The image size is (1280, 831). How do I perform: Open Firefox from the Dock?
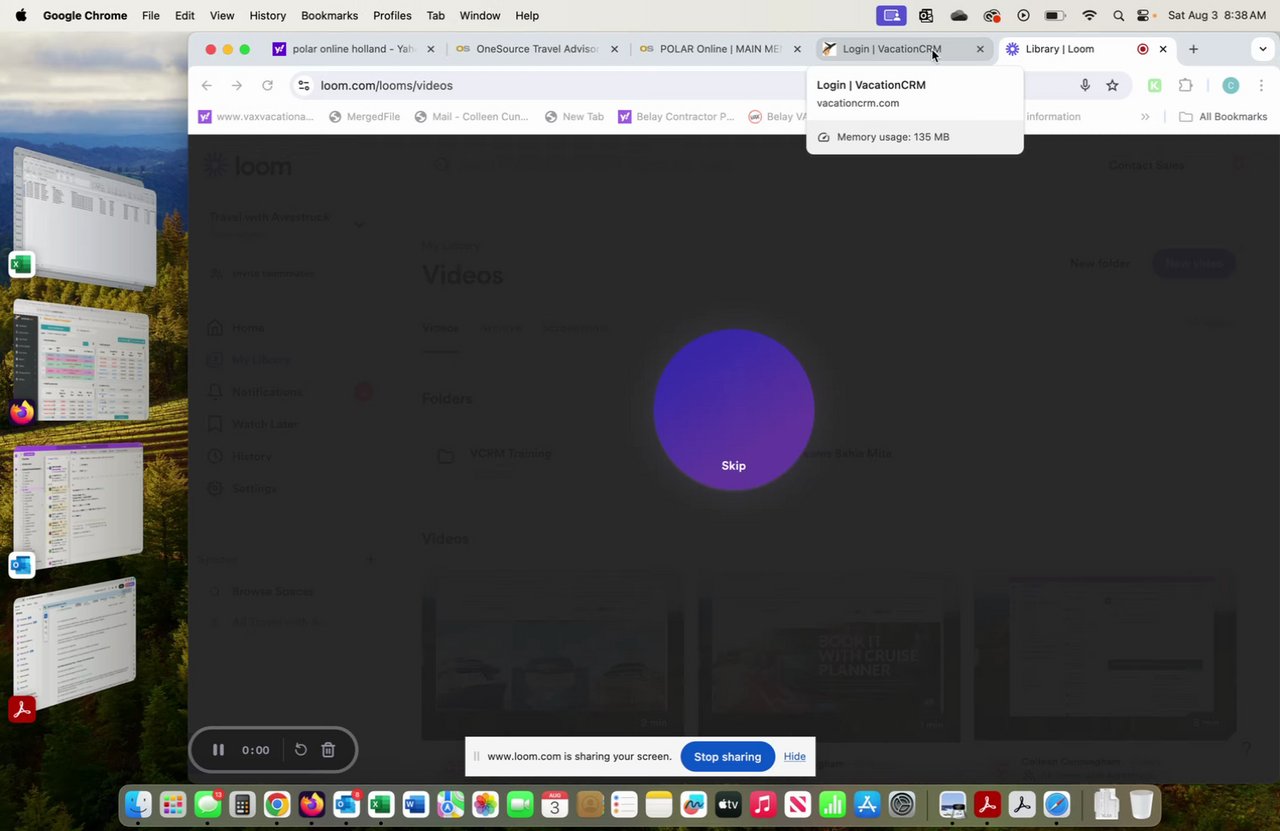312,804
